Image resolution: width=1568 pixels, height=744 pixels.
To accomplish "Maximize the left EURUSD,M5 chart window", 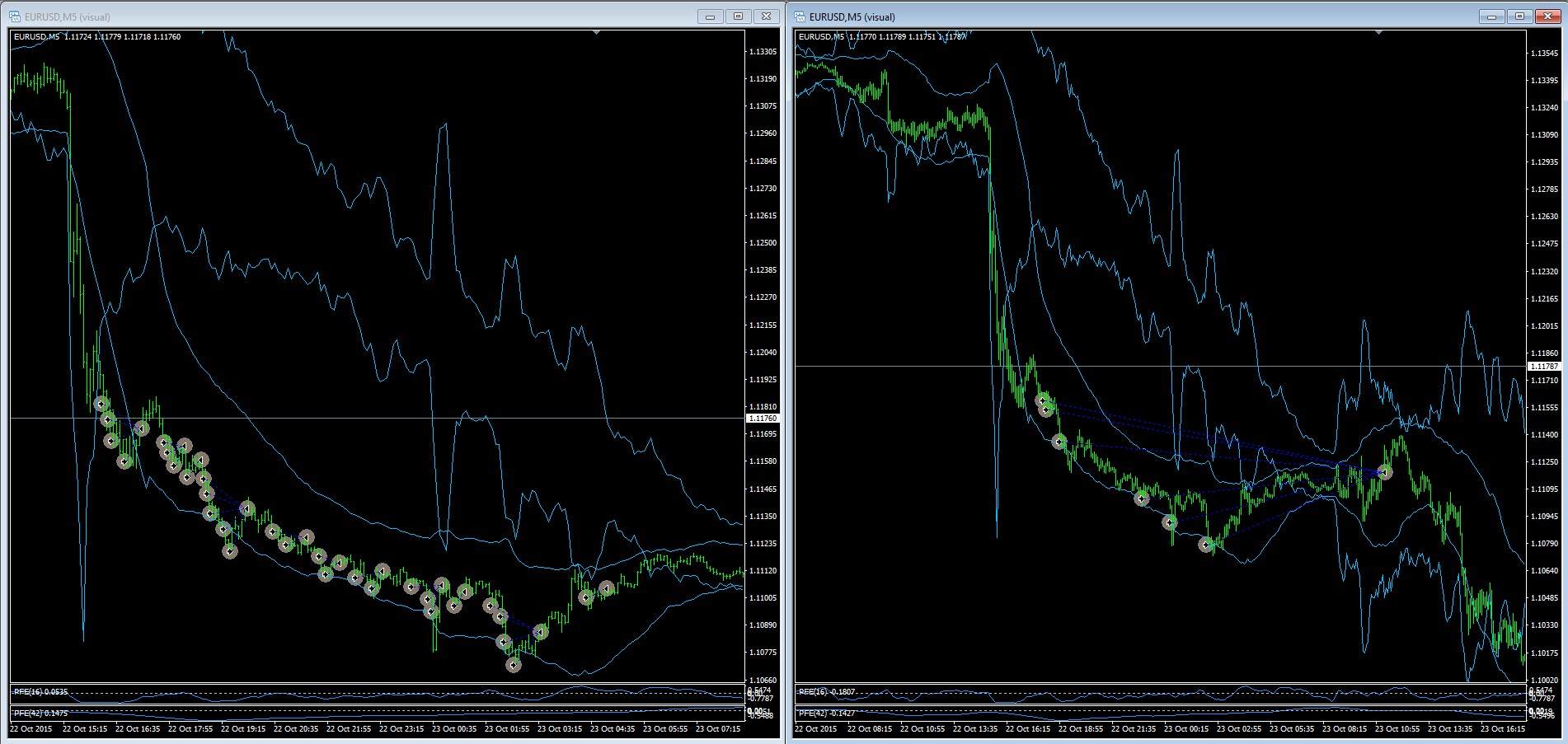I will [x=738, y=16].
